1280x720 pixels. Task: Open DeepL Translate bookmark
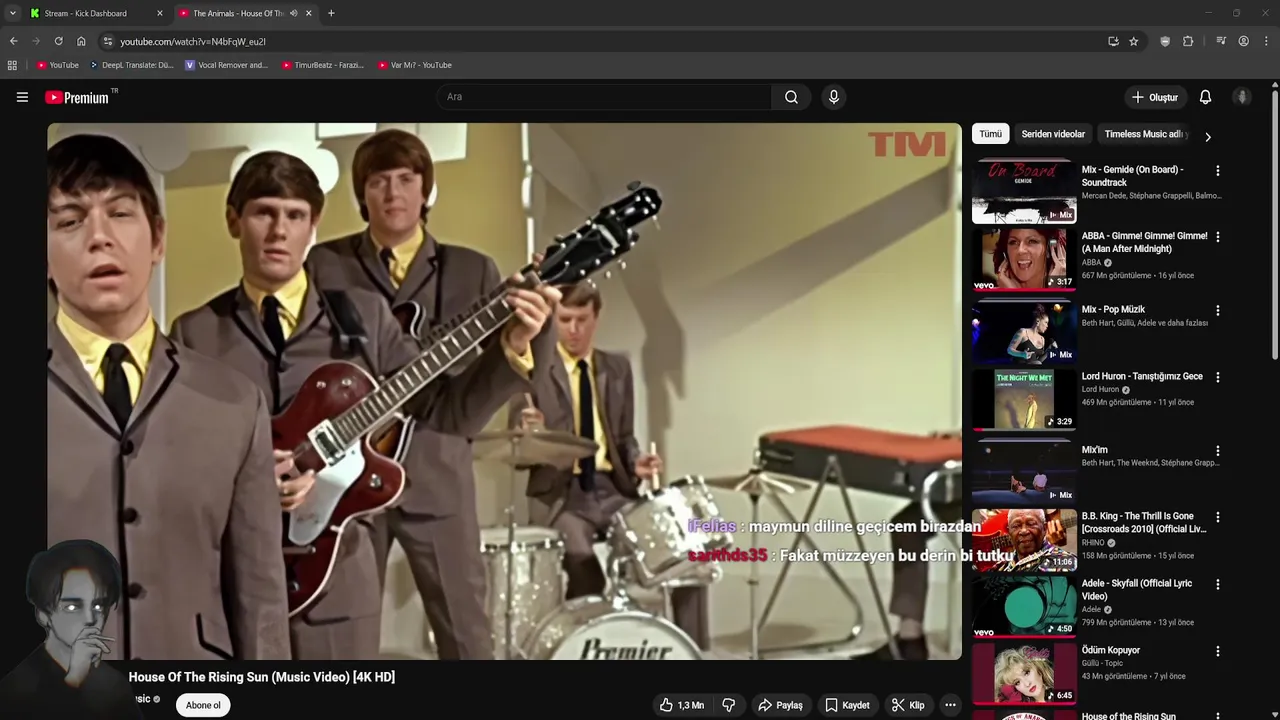pos(132,65)
